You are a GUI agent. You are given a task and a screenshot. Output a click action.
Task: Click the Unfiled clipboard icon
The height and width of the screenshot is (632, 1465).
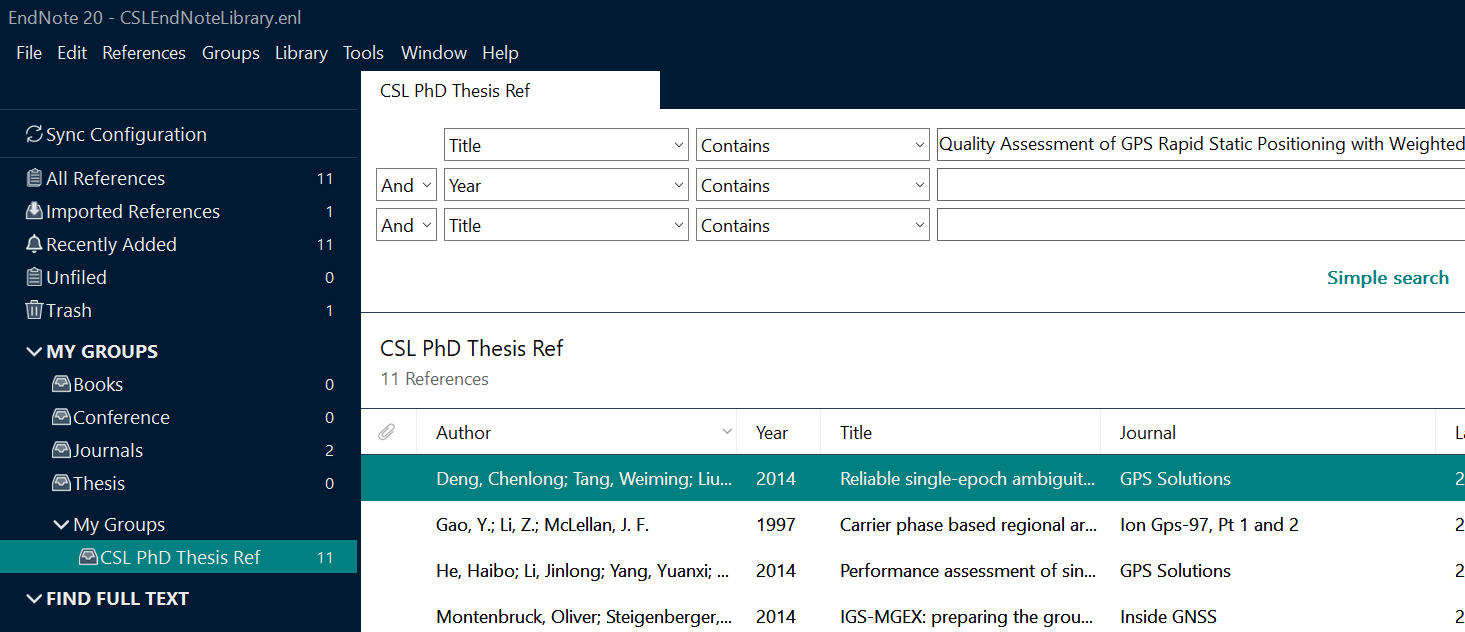pyautogui.click(x=34, y=277)
